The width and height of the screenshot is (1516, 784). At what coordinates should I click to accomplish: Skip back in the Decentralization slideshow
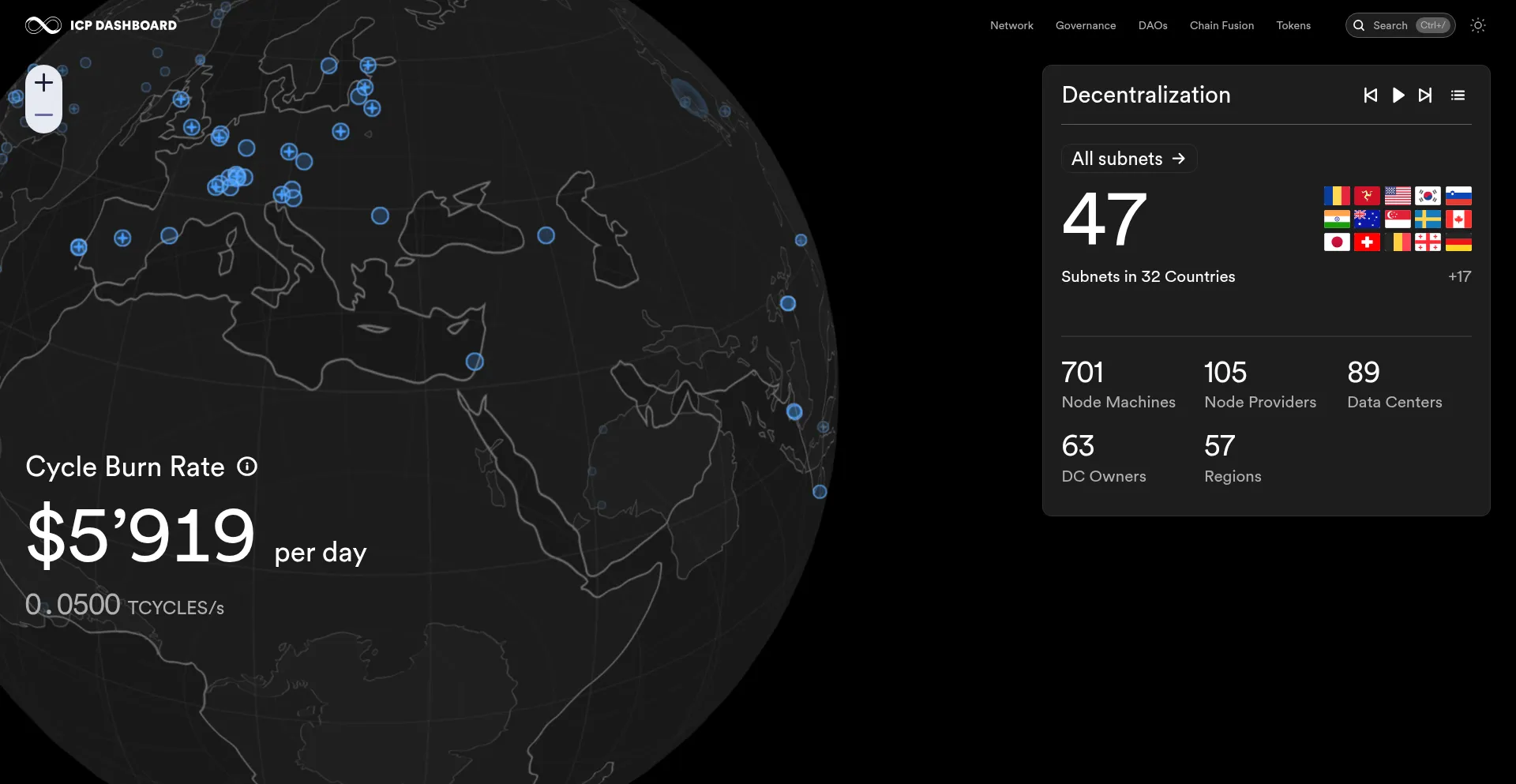click(x=1371, y=95)
